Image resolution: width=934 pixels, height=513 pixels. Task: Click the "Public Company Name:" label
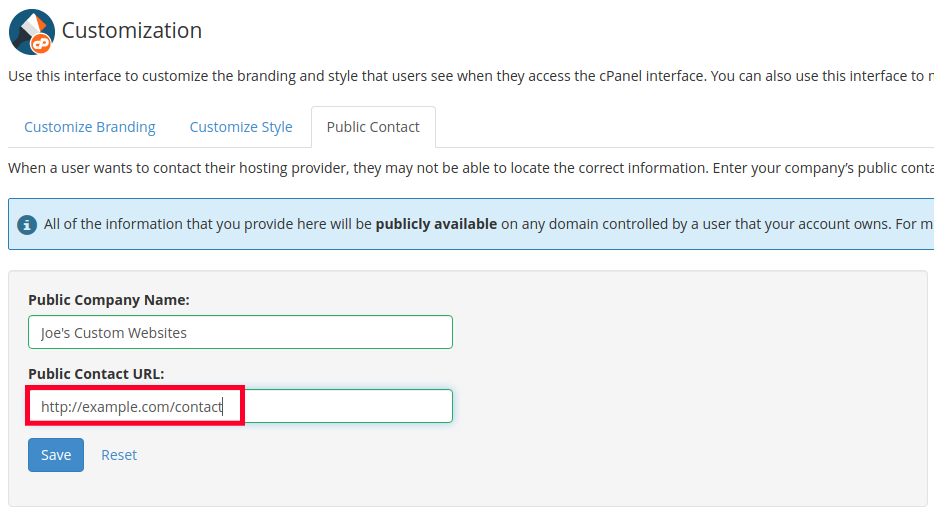[x=109, y=300]
